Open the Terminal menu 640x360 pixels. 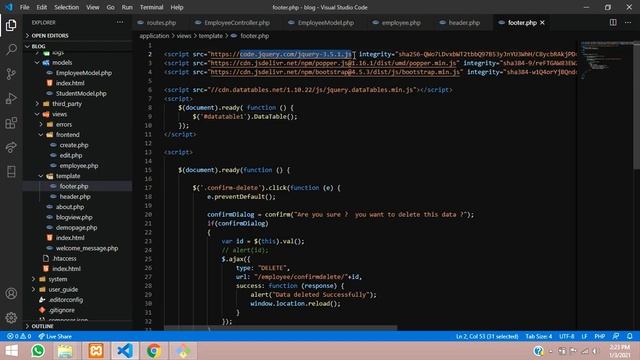(151, 7)
